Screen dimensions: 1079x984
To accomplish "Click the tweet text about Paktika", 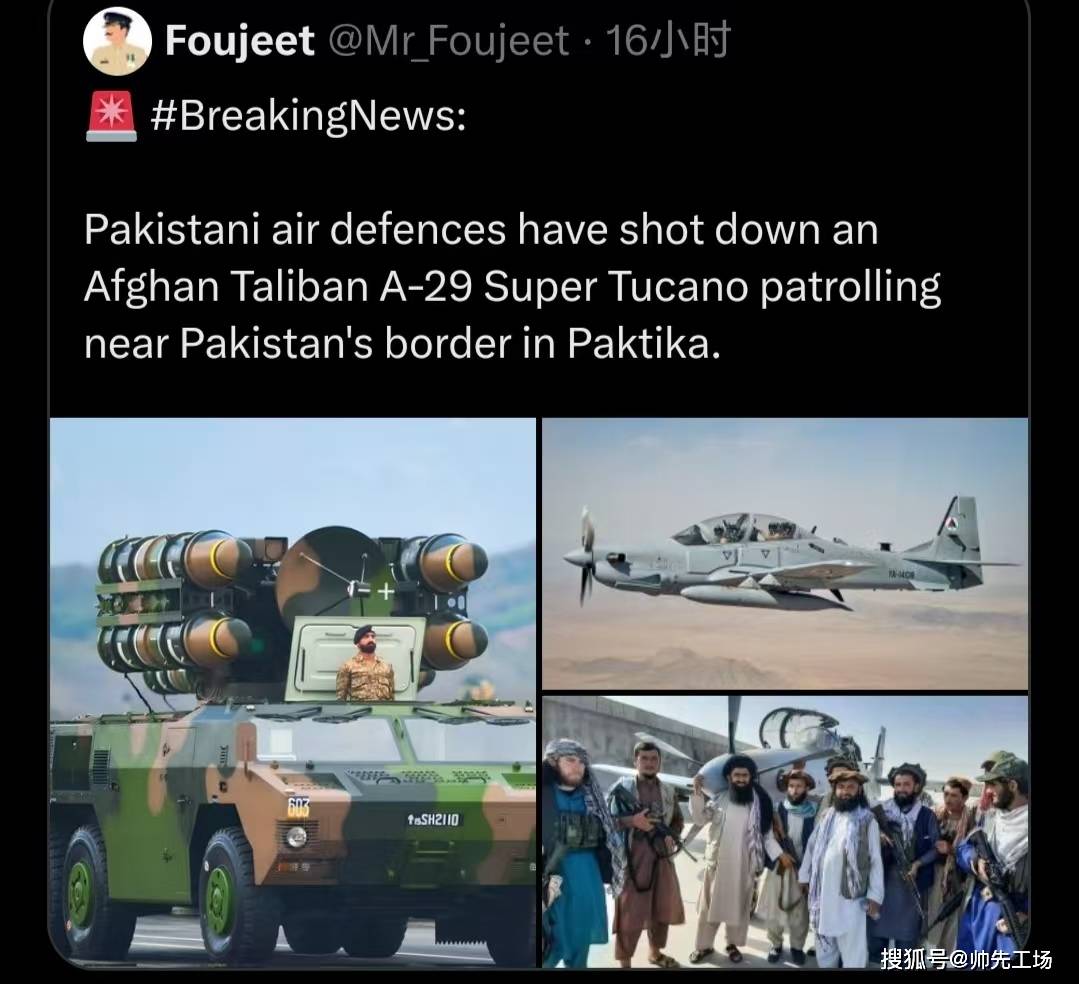I will 512,286.
